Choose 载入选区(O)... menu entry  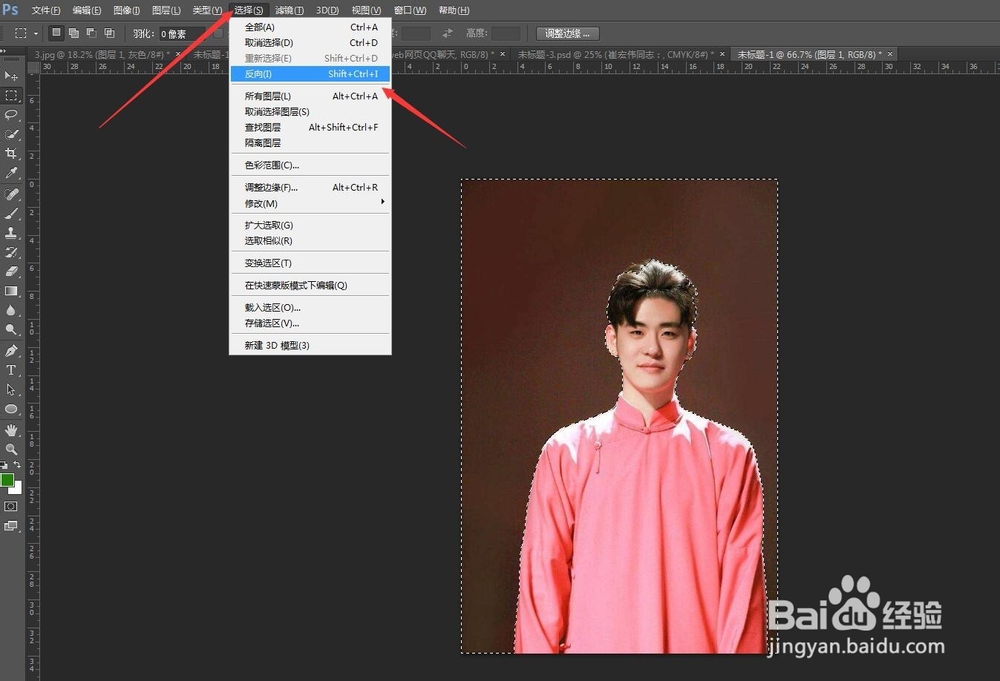pyautogui.click(x=311, y=307)
